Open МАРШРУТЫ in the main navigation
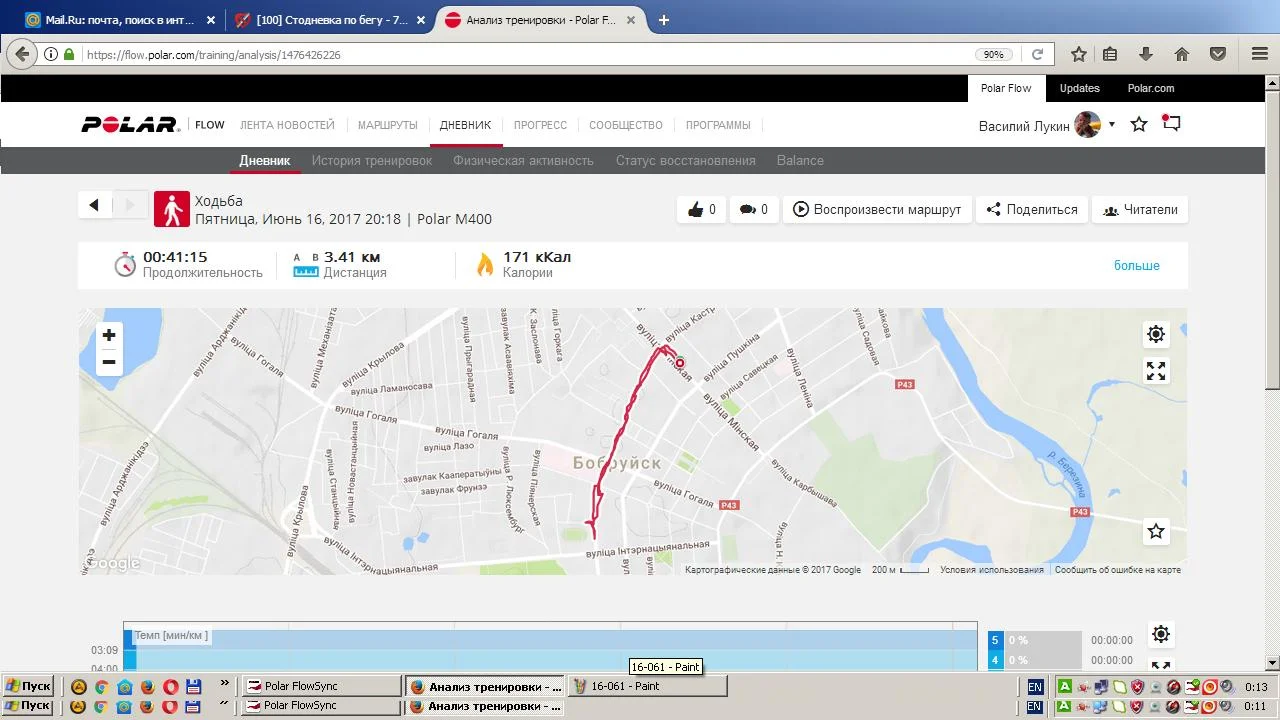 (x=388, y=125)
